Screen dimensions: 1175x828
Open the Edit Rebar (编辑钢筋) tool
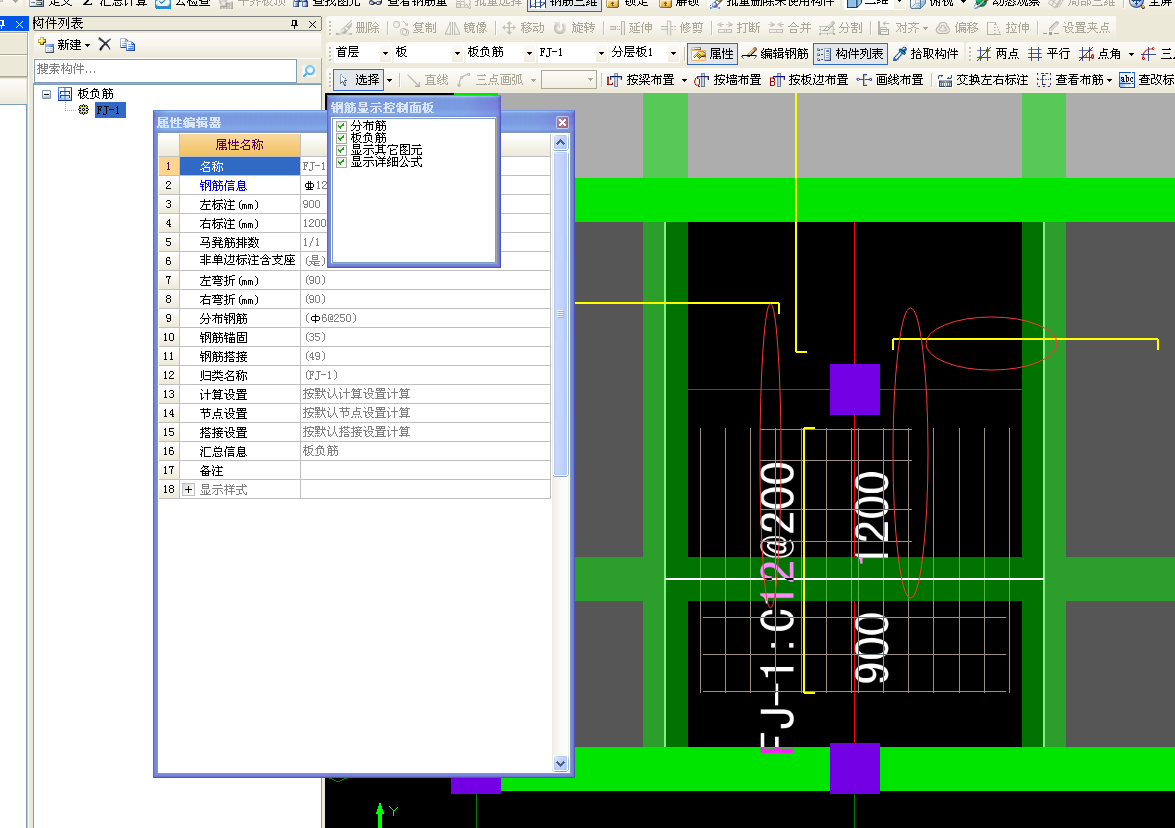(x=776, y=53)
